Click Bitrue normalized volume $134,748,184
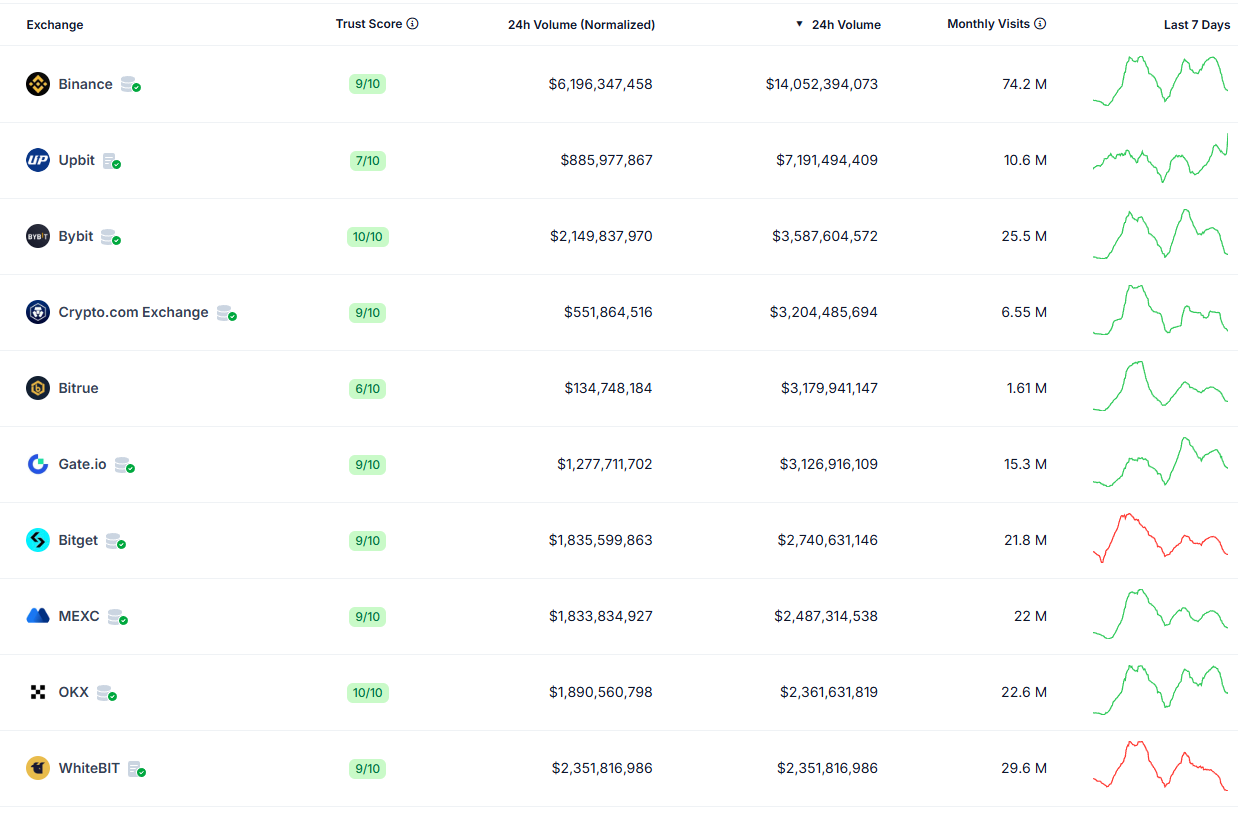Viewport: 1249px width, 816px height. 608,388
